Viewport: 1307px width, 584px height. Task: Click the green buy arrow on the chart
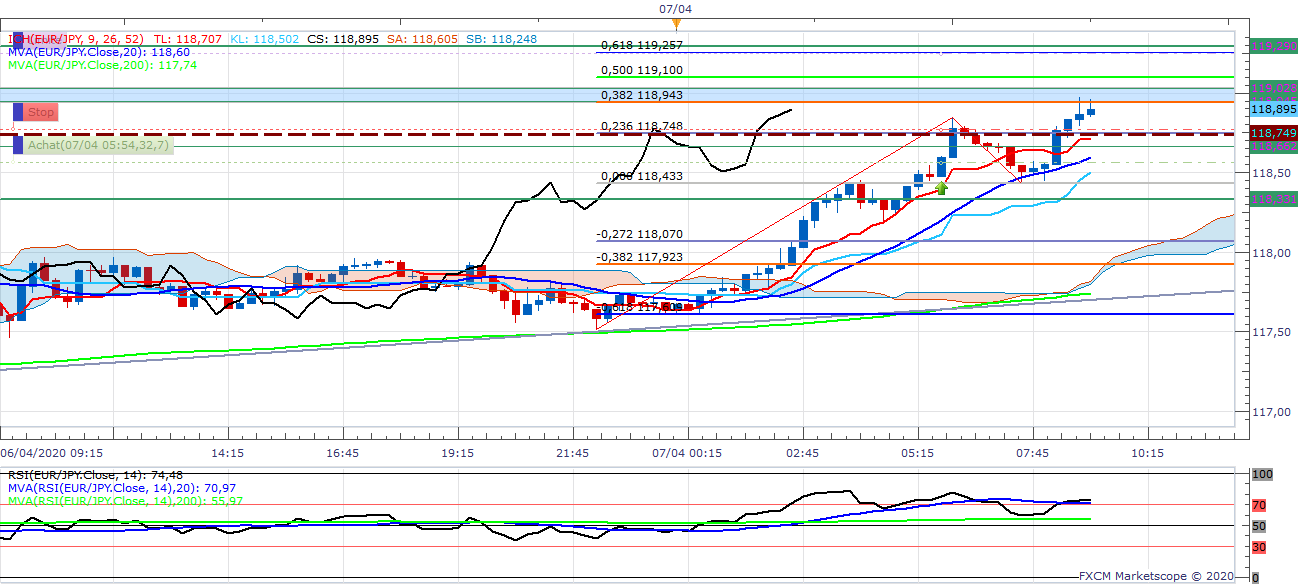click(x=941, y=186)
